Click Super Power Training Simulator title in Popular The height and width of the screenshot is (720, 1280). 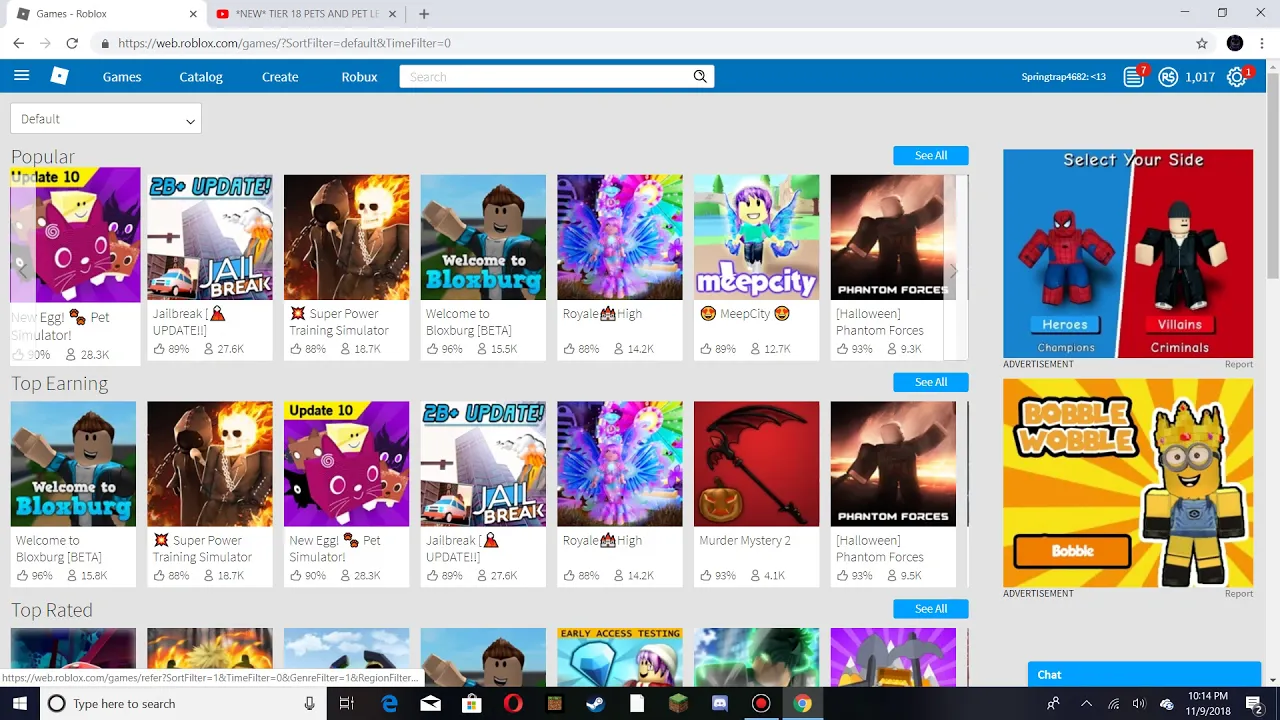tap(339, 322)
